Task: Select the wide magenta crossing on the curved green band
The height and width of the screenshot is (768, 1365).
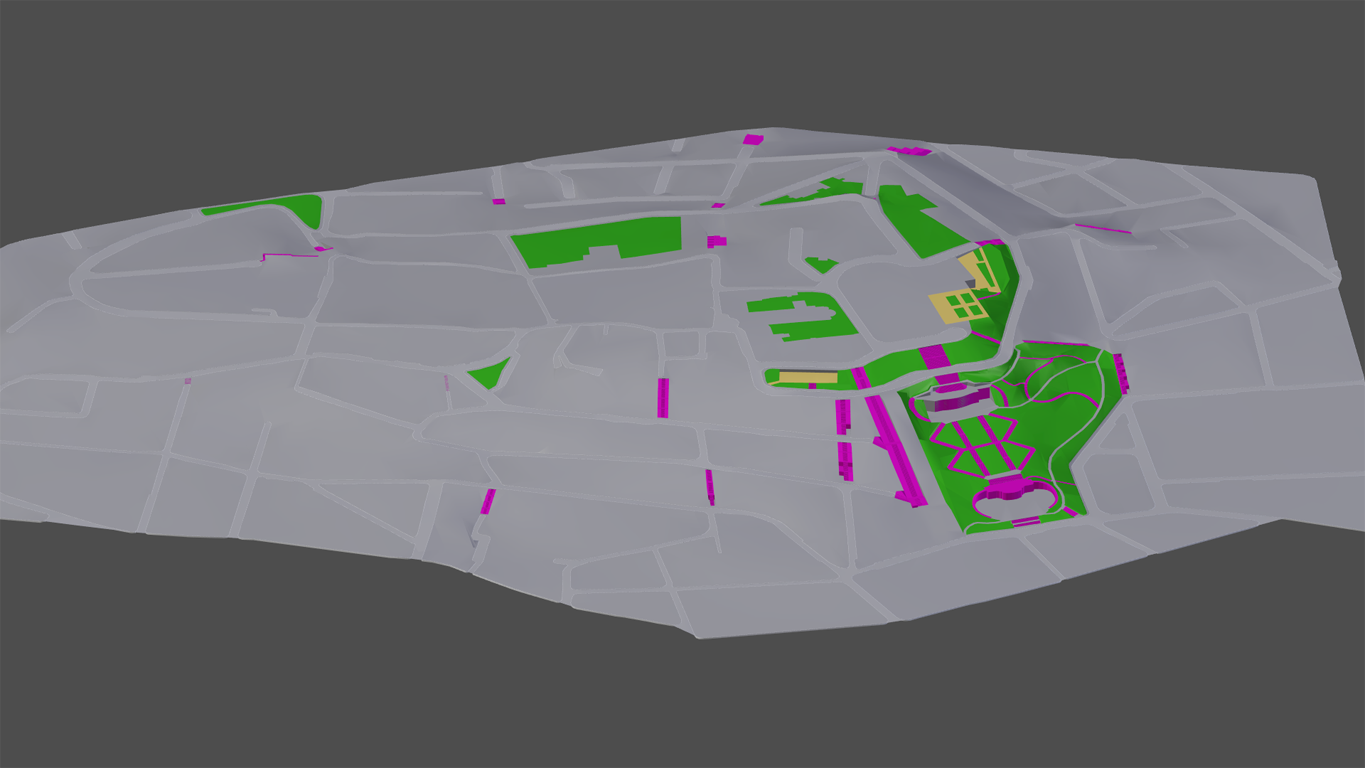Action: pos(935,356)
